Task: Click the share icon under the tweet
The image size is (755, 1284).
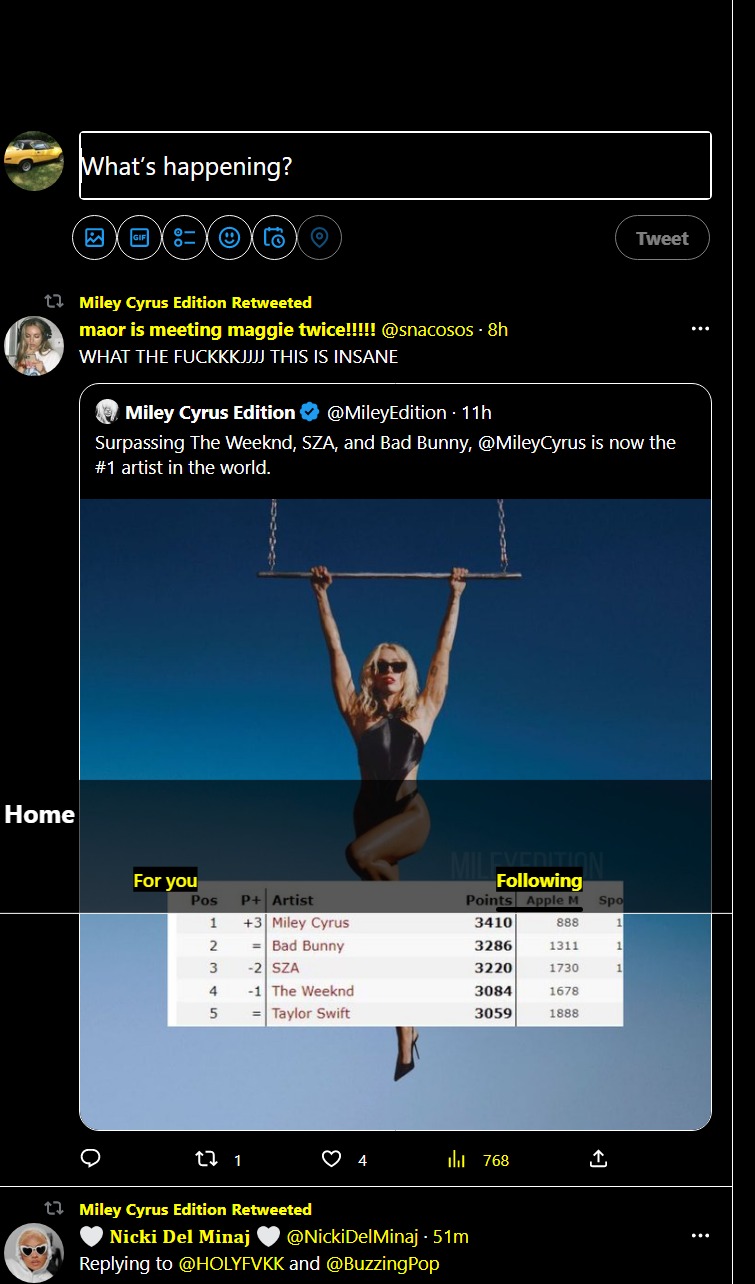Action: (x=598, y=1159)
